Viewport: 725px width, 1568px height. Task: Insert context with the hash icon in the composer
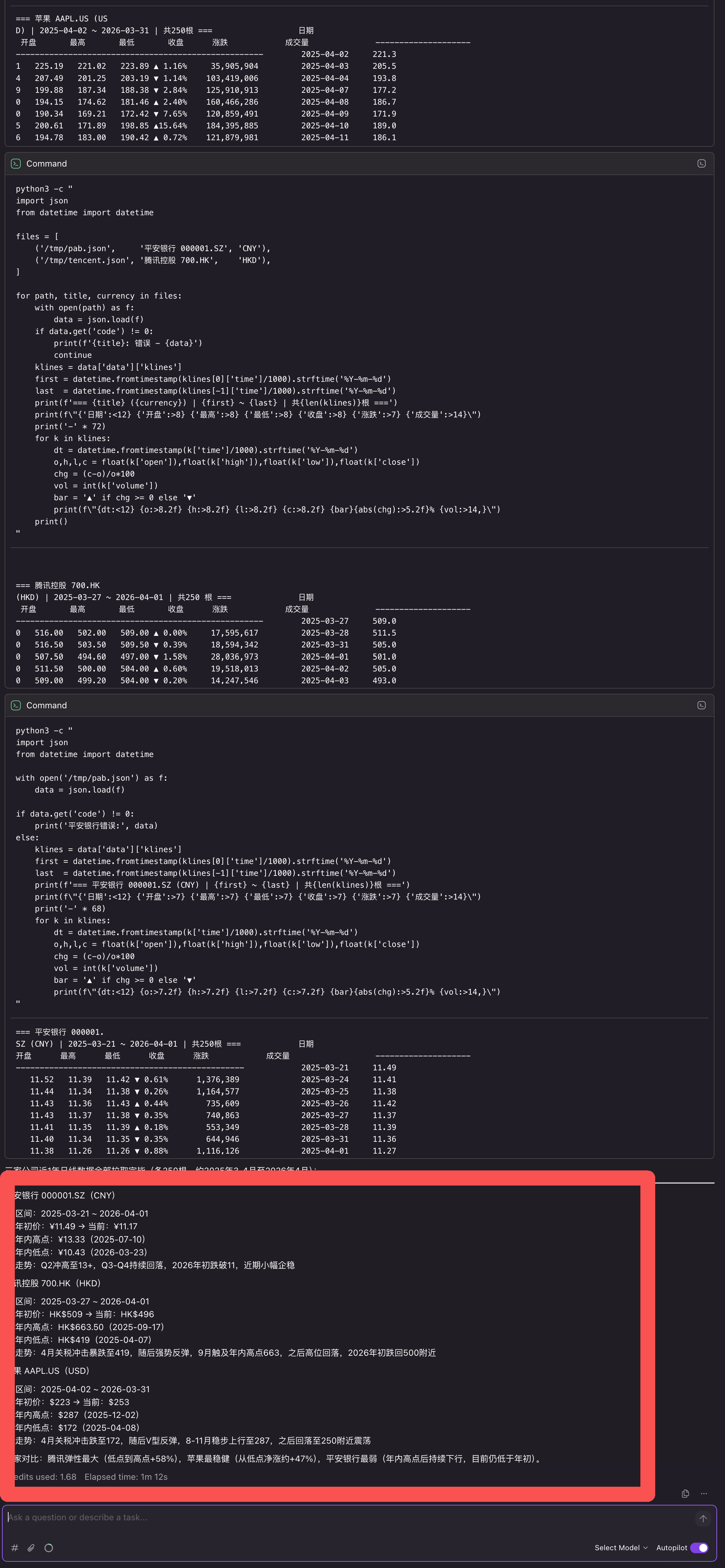(x=14, y=1548)
